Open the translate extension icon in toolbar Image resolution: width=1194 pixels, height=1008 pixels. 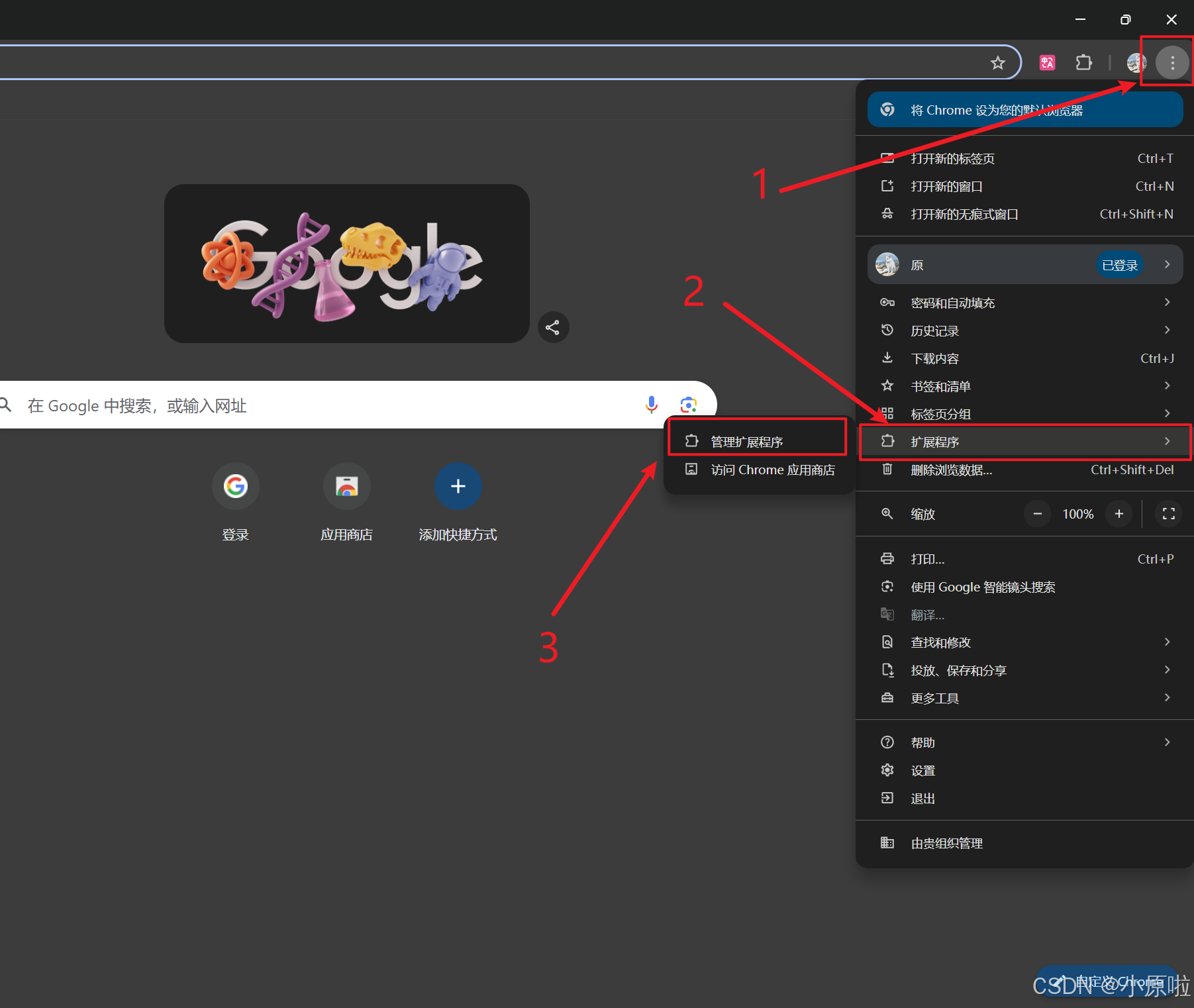pyautogui.click(x=1047, y=63)
